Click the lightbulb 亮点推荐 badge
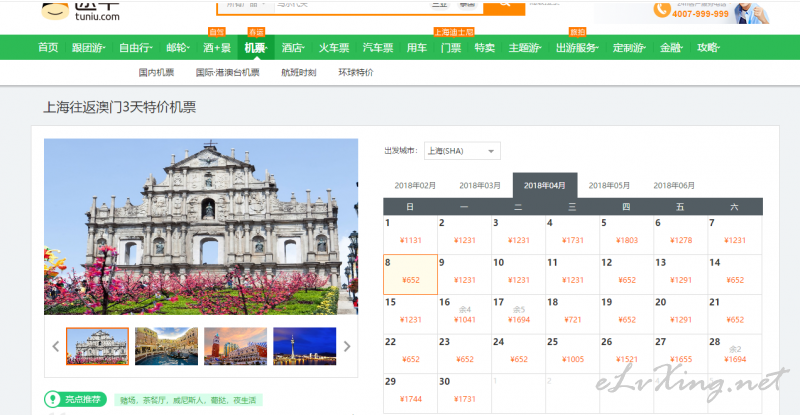This screenshot has width=800, height=415. (76, 399)
